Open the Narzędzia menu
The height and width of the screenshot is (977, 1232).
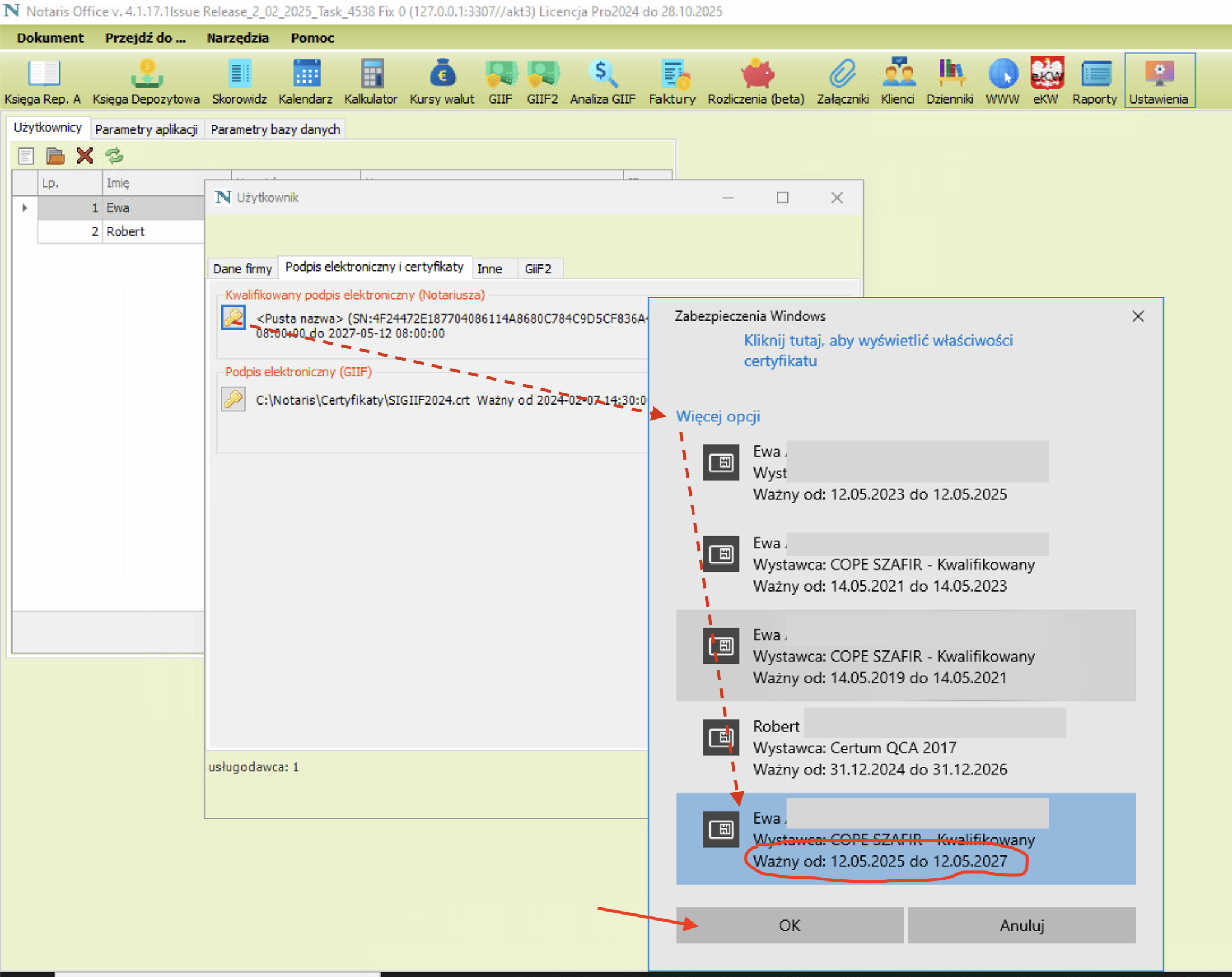coord(237,38)
